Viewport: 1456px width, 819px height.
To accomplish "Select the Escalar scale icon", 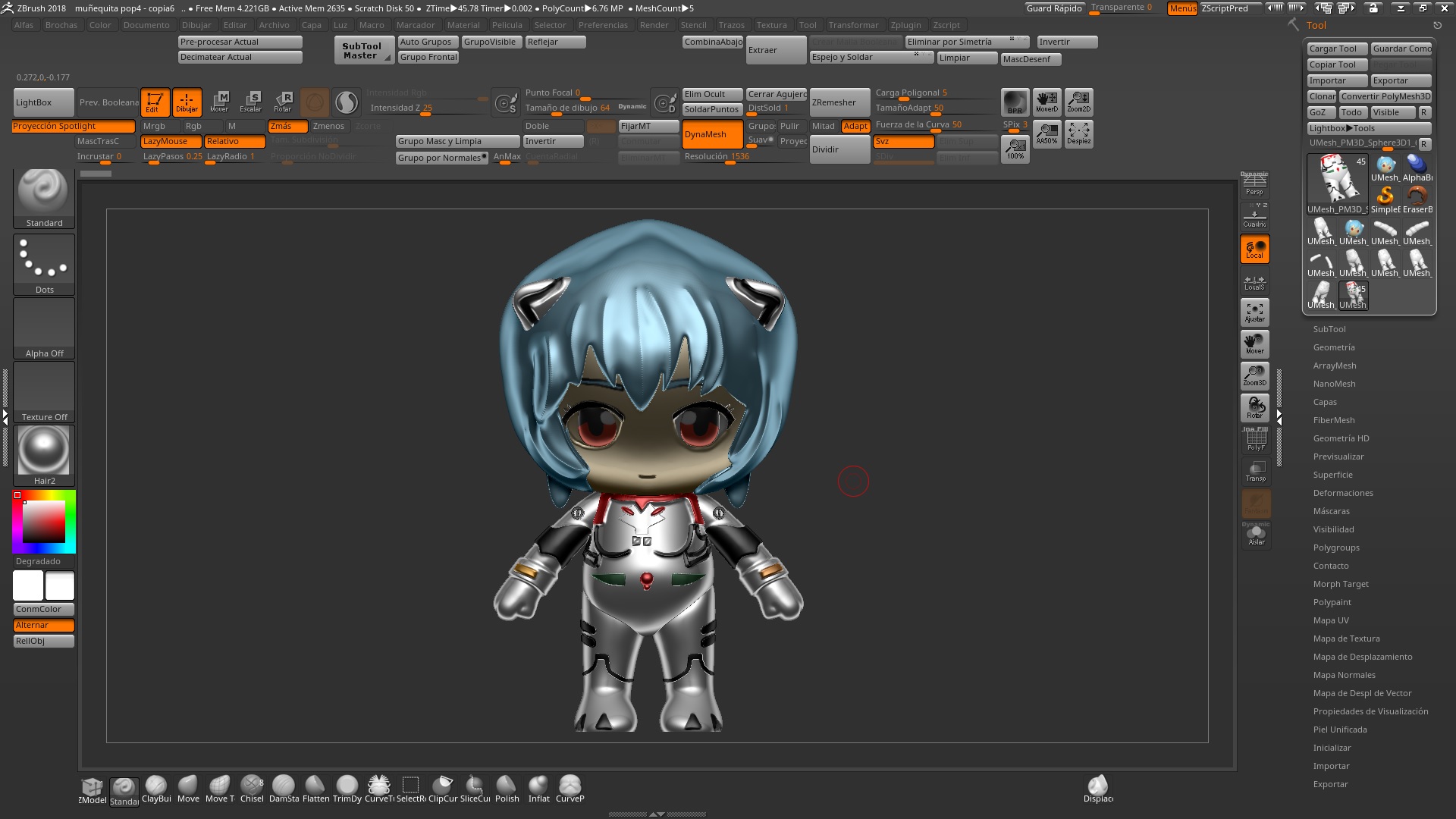I will (x=251, y=102).
